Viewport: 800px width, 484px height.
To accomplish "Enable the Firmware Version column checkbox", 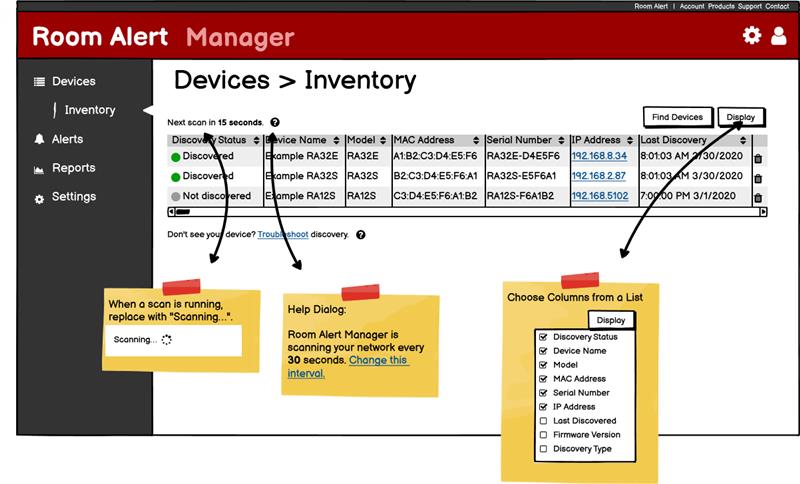I will pos(542,435).
